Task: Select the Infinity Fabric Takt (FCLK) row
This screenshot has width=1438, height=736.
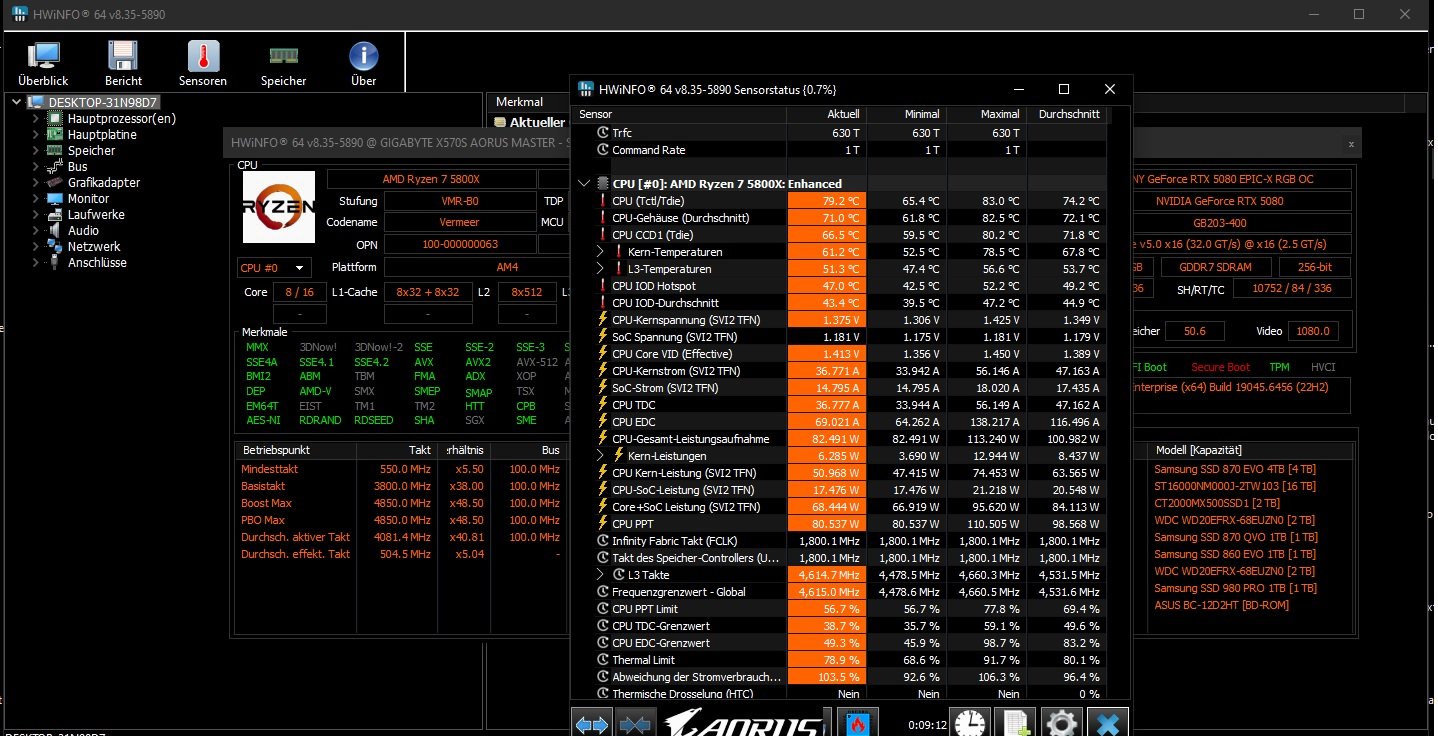Action: [x=839, y=541]
